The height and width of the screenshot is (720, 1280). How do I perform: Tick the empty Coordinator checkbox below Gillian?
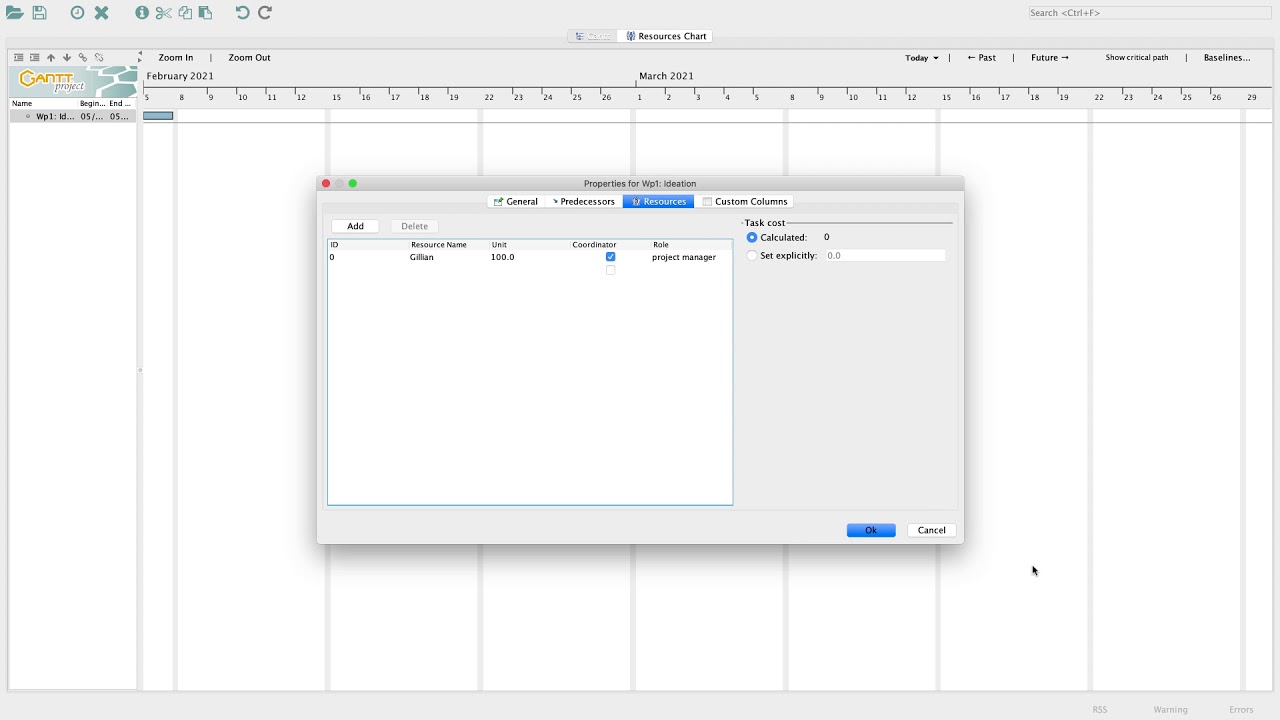610,270
